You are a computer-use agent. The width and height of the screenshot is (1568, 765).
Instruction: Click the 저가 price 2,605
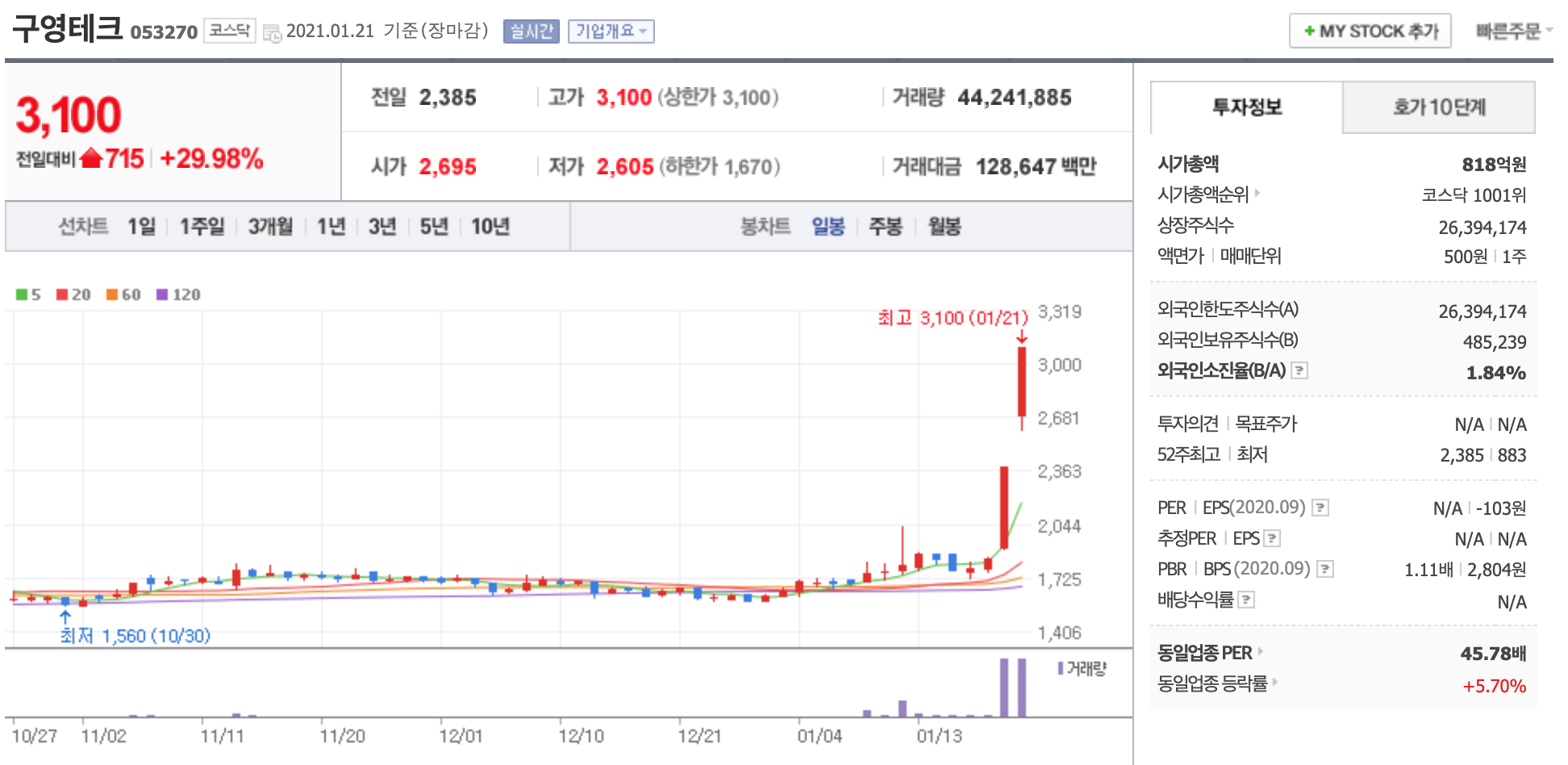click(625, 167)
